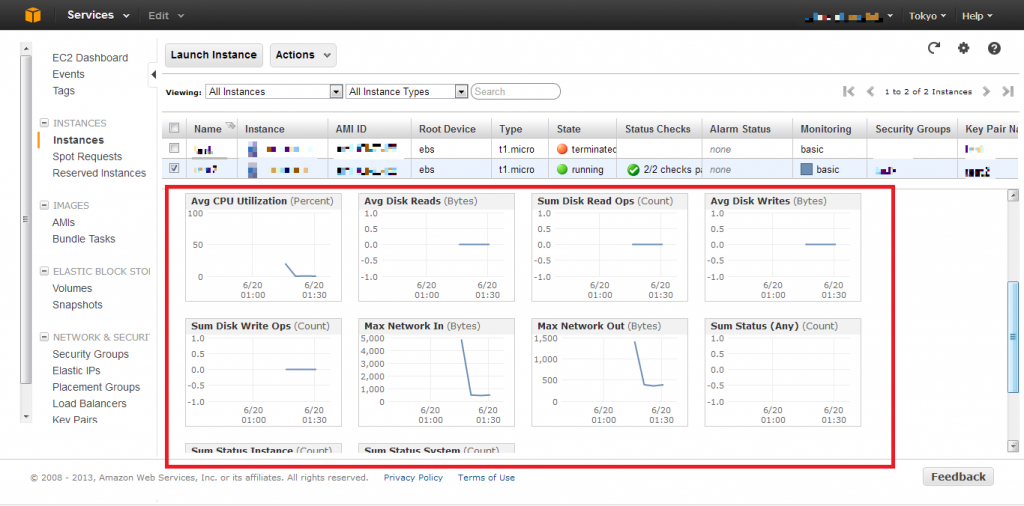Open Volumes in sidebar

point(72,288)
